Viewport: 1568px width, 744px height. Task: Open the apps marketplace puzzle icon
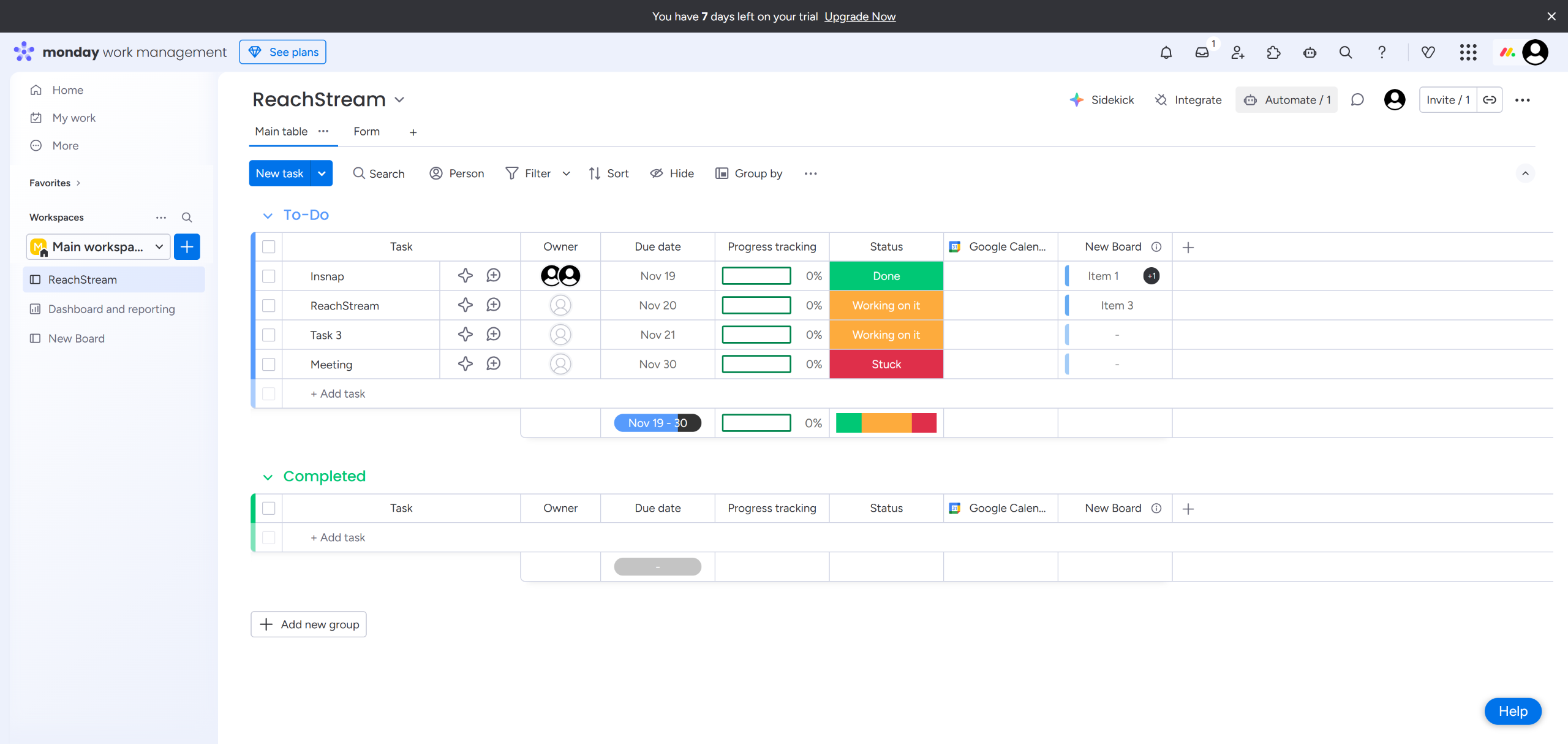tap(1273, 52)
